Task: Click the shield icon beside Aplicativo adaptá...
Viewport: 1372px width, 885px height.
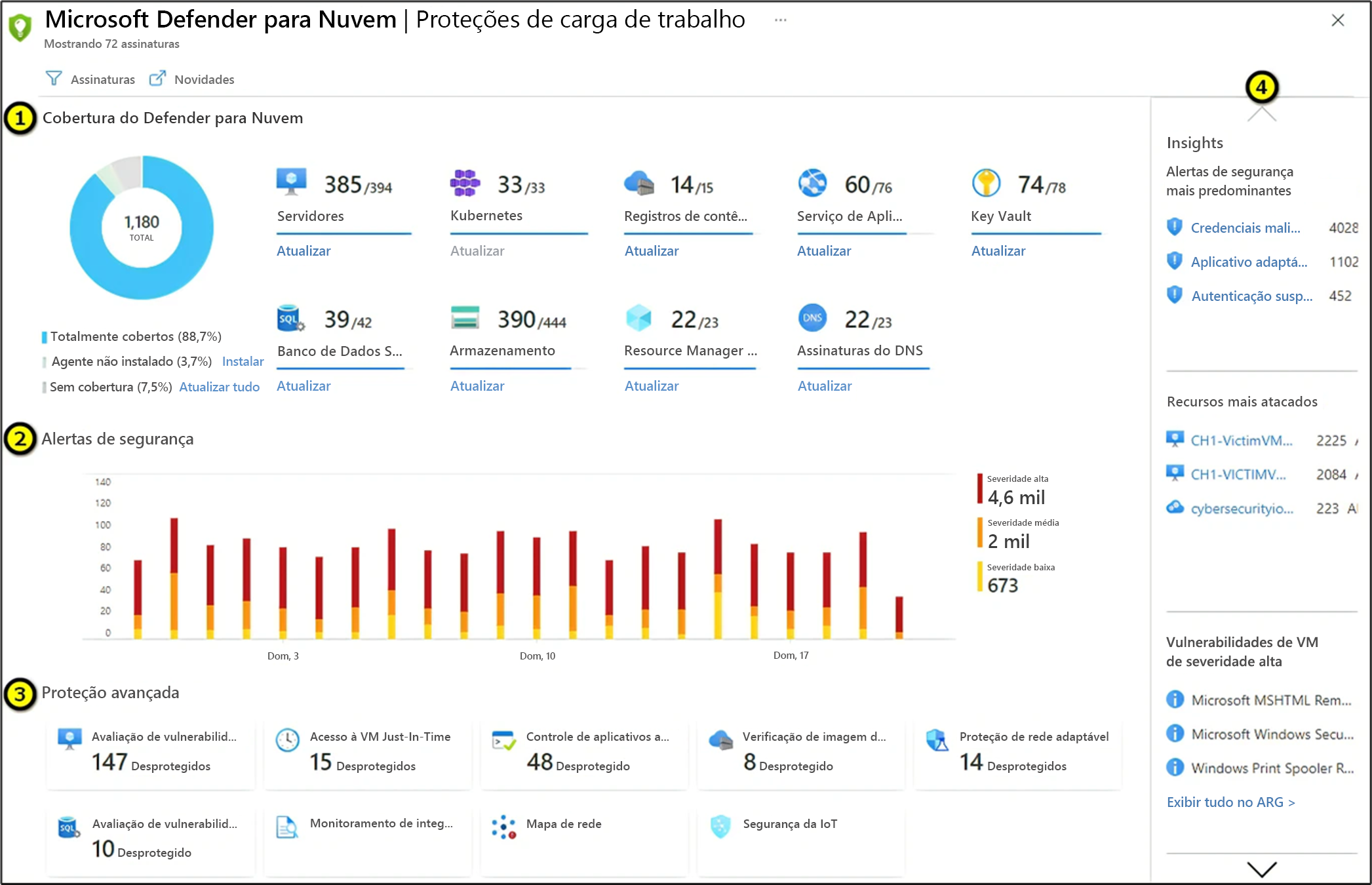Action: pos(1175,261)
